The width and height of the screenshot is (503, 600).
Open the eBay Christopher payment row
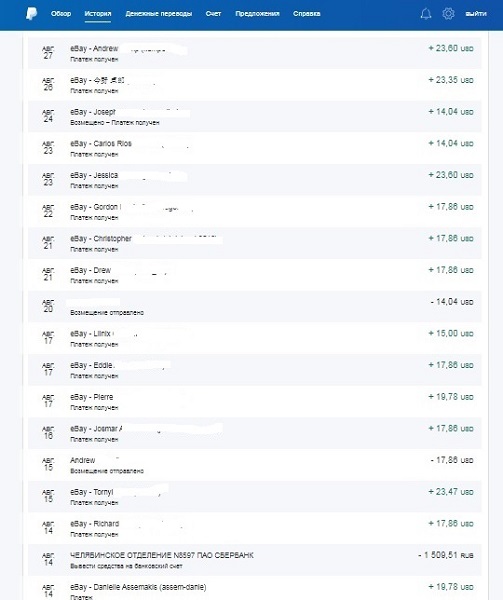click(x=255, y=243)
